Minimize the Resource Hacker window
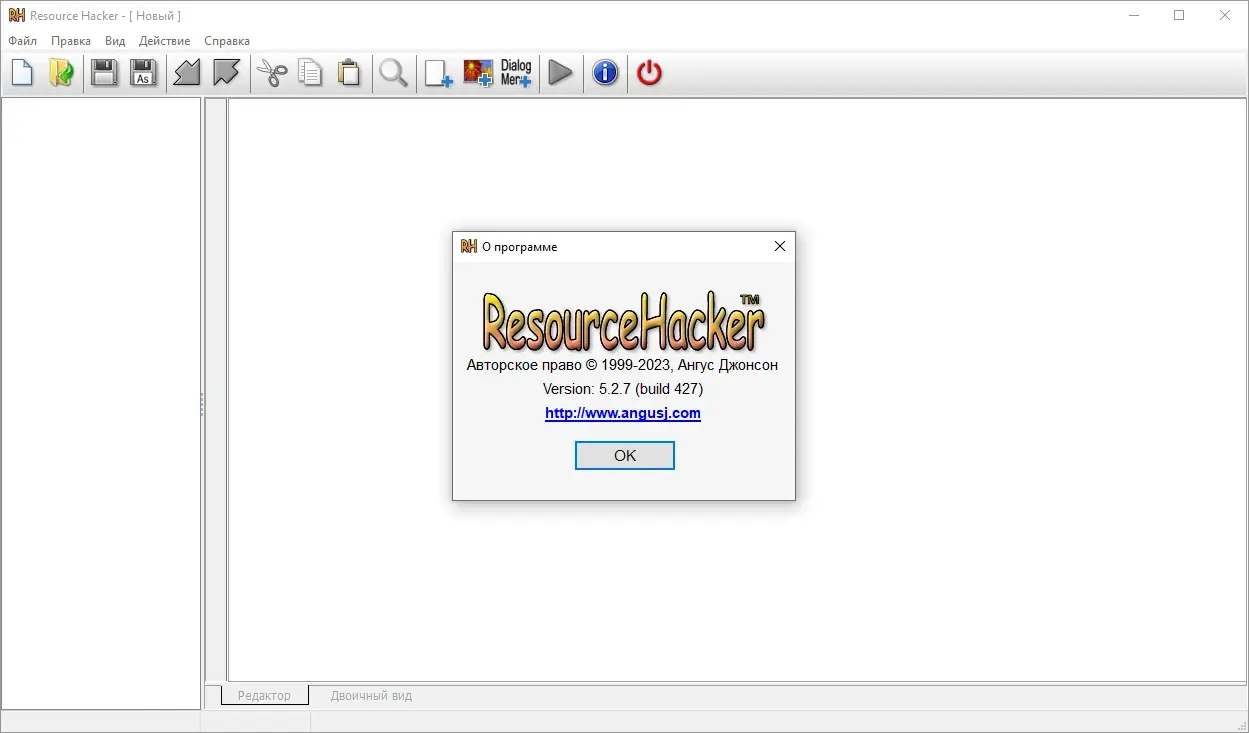The width and height of the screenshot is (1249, 733). (1134, 15)
